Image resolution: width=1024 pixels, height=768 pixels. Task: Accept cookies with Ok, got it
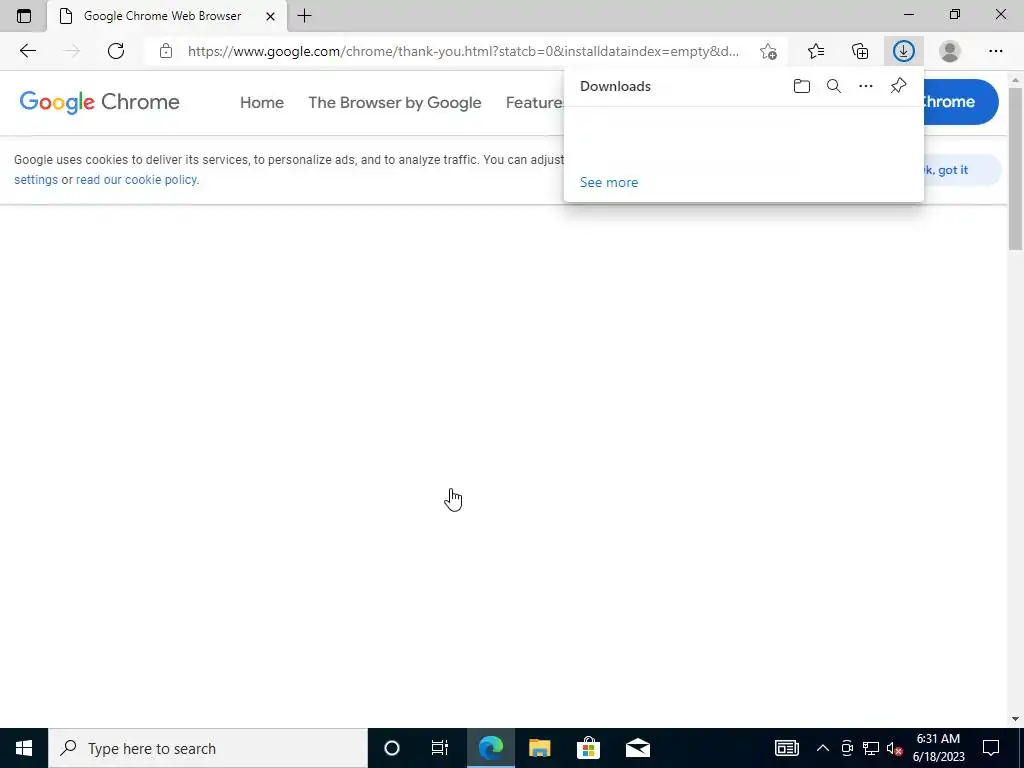961,170
